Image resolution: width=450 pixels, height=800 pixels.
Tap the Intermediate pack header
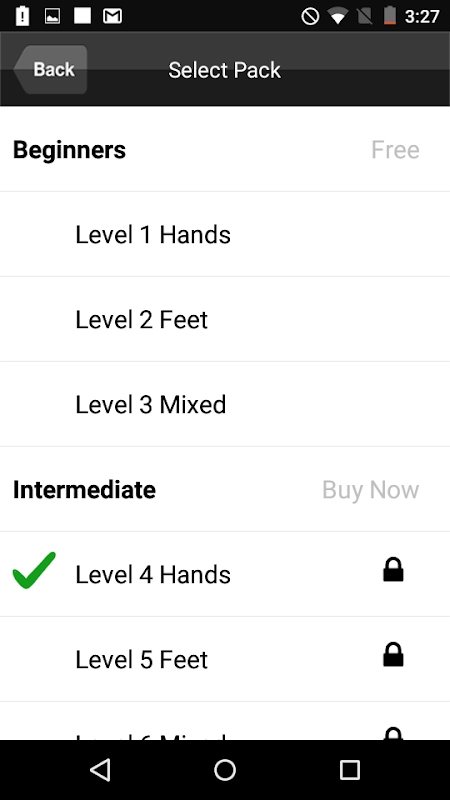pyautogui.click(x=225, y=489)
